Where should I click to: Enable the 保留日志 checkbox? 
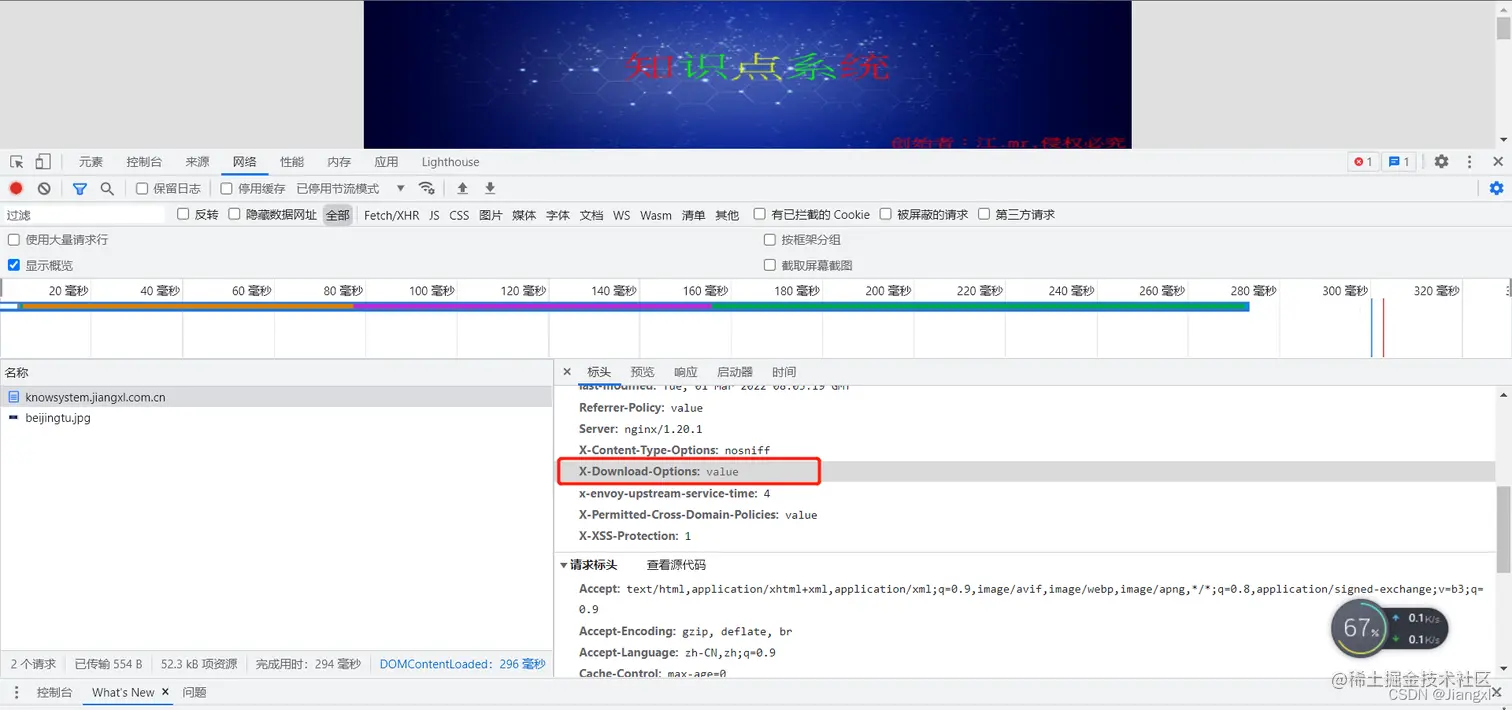click(x=141, y=188)
